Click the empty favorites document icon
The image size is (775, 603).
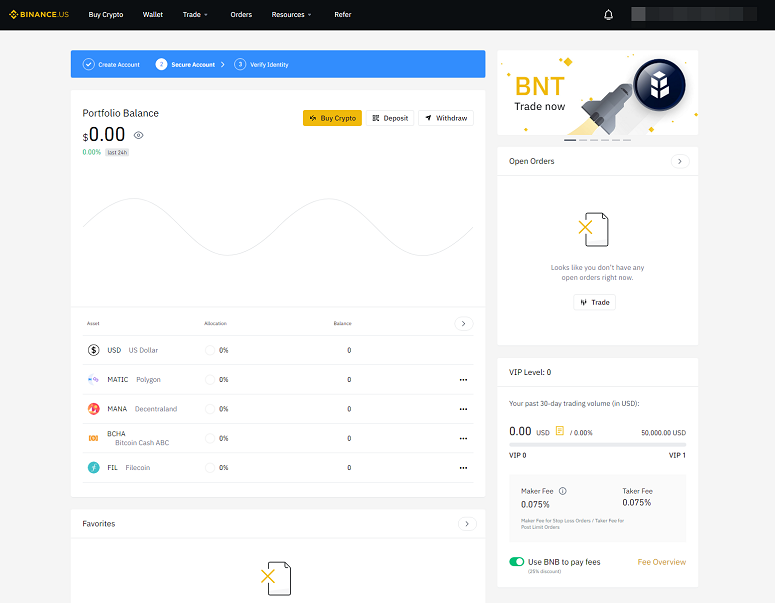click(x=277, y=578)
